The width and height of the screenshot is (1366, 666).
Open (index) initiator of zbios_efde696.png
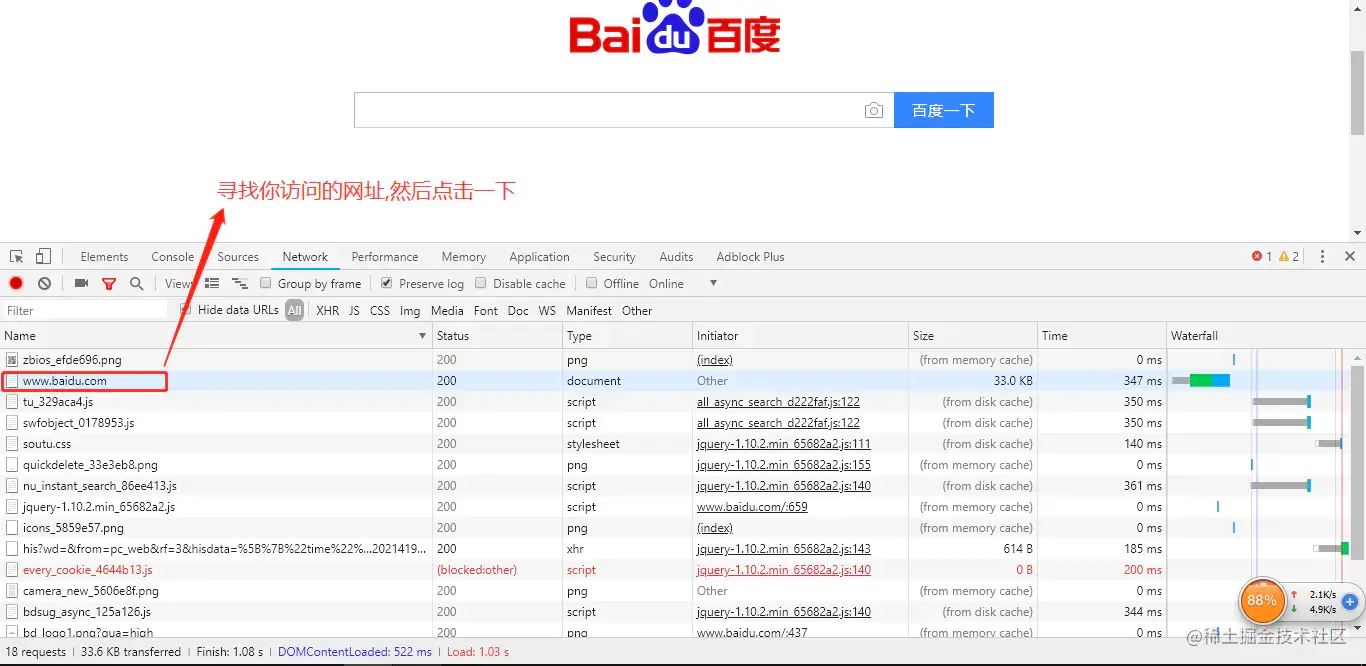[x=715, y=360]
